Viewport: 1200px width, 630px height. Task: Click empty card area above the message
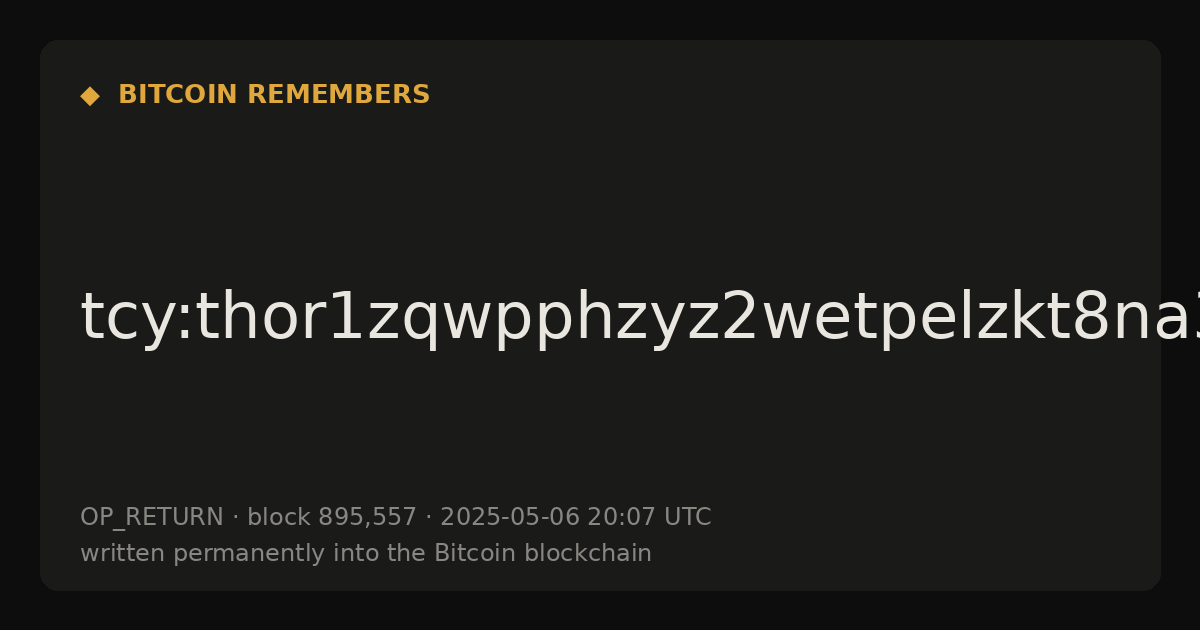pyautogui.click(x=600, y=190)
